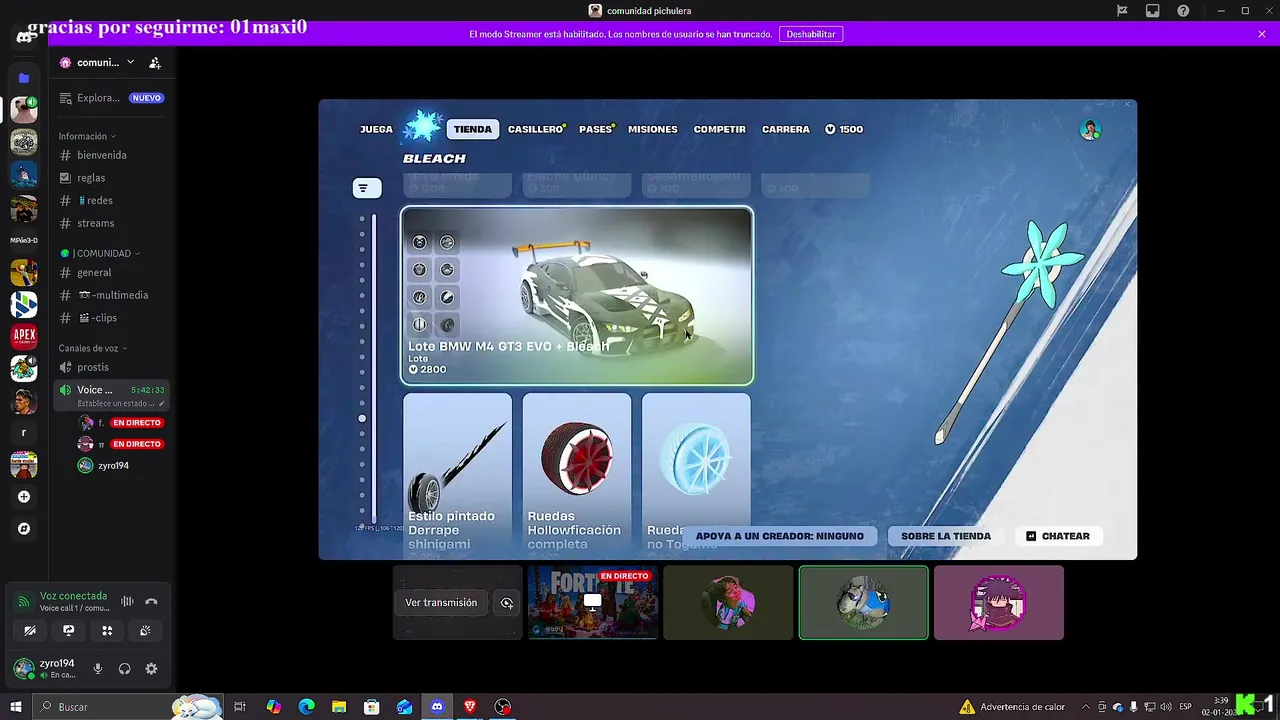Open COMPETIR tab in the stream
The image size is (1280, 720).
coord(720,129)
